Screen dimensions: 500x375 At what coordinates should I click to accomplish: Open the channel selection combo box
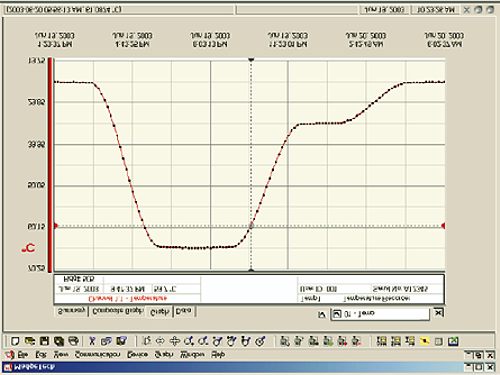click(x=380, y=314)
